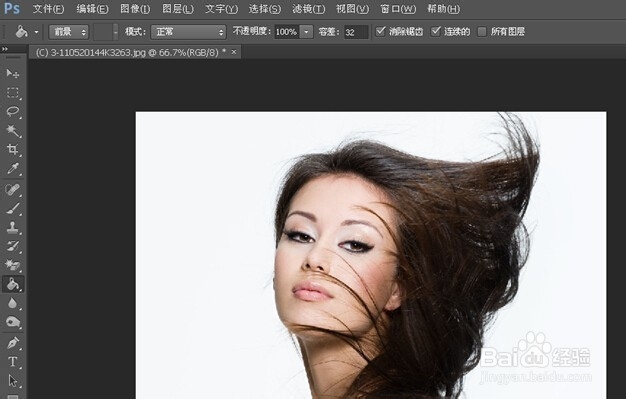Image resolution: width=626 pixels, height=399 pixels.
Task: Expand the toolbox double-arrow toggle
Action: 5,49
